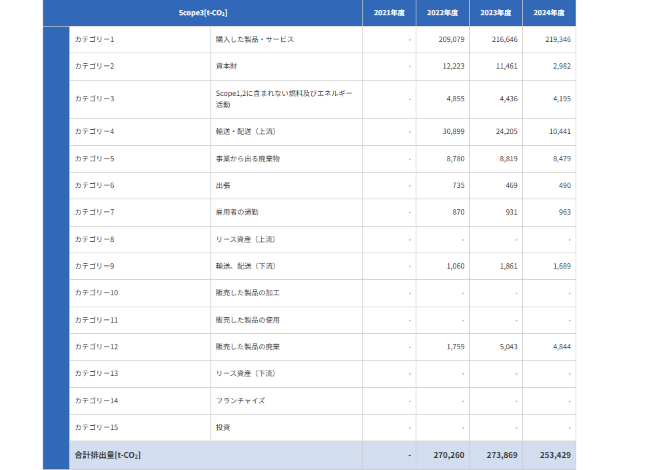
Task: Click value 469 in the table
Action: pyautogui.click(x=511, y=185)
